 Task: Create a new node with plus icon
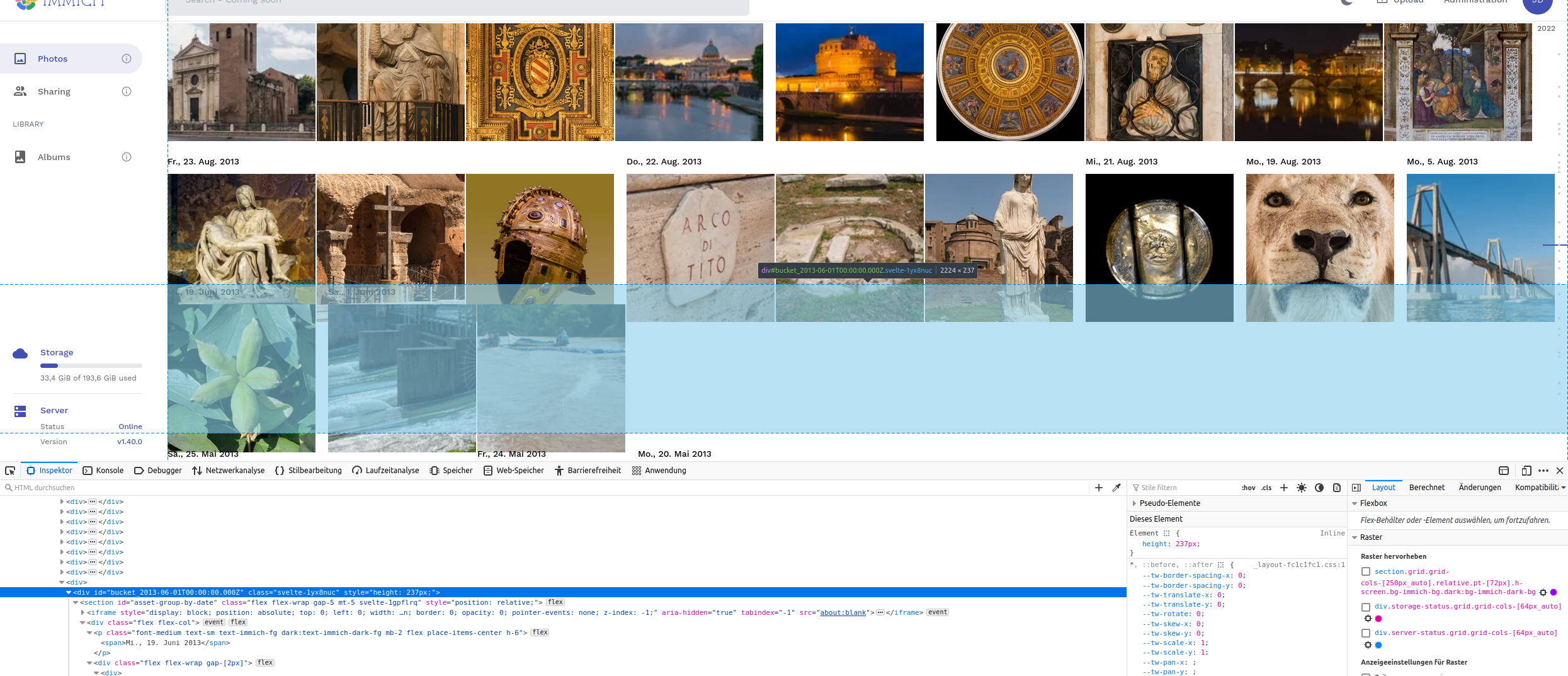pos(1099,488)
